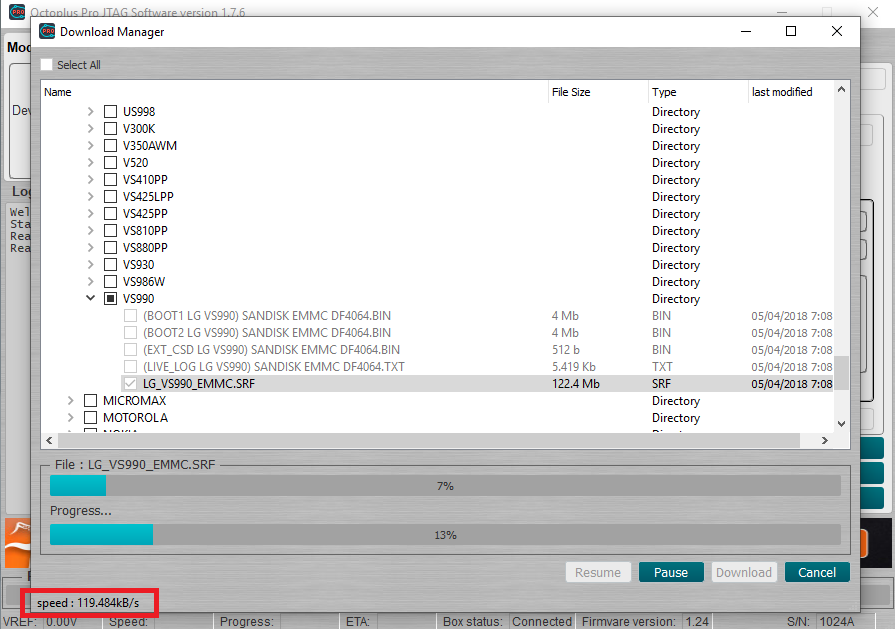Check the VS410PP folder checkbox
895x629 pixels.
pyautogui.click(x=111, y=179)
